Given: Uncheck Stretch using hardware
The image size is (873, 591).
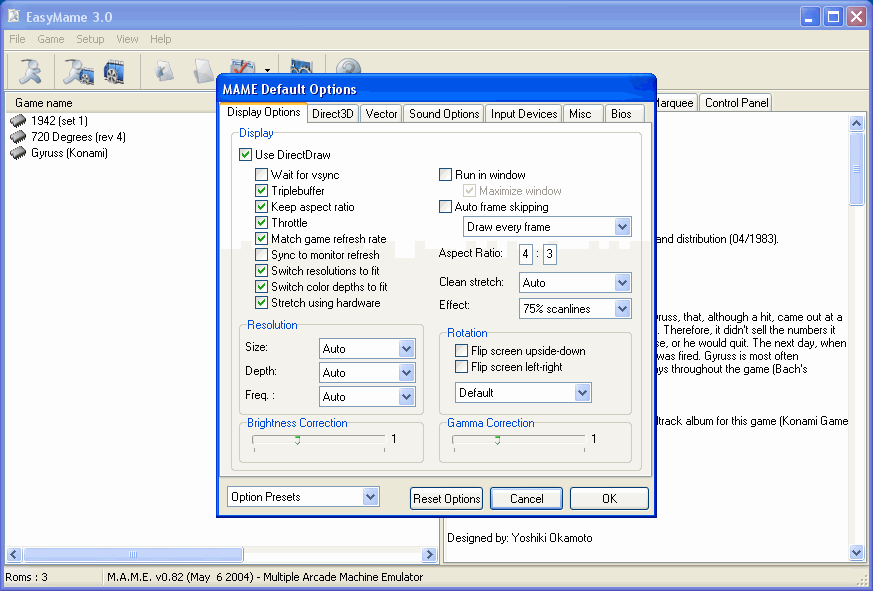Looking at the screenshot, I should pos(261,302).
